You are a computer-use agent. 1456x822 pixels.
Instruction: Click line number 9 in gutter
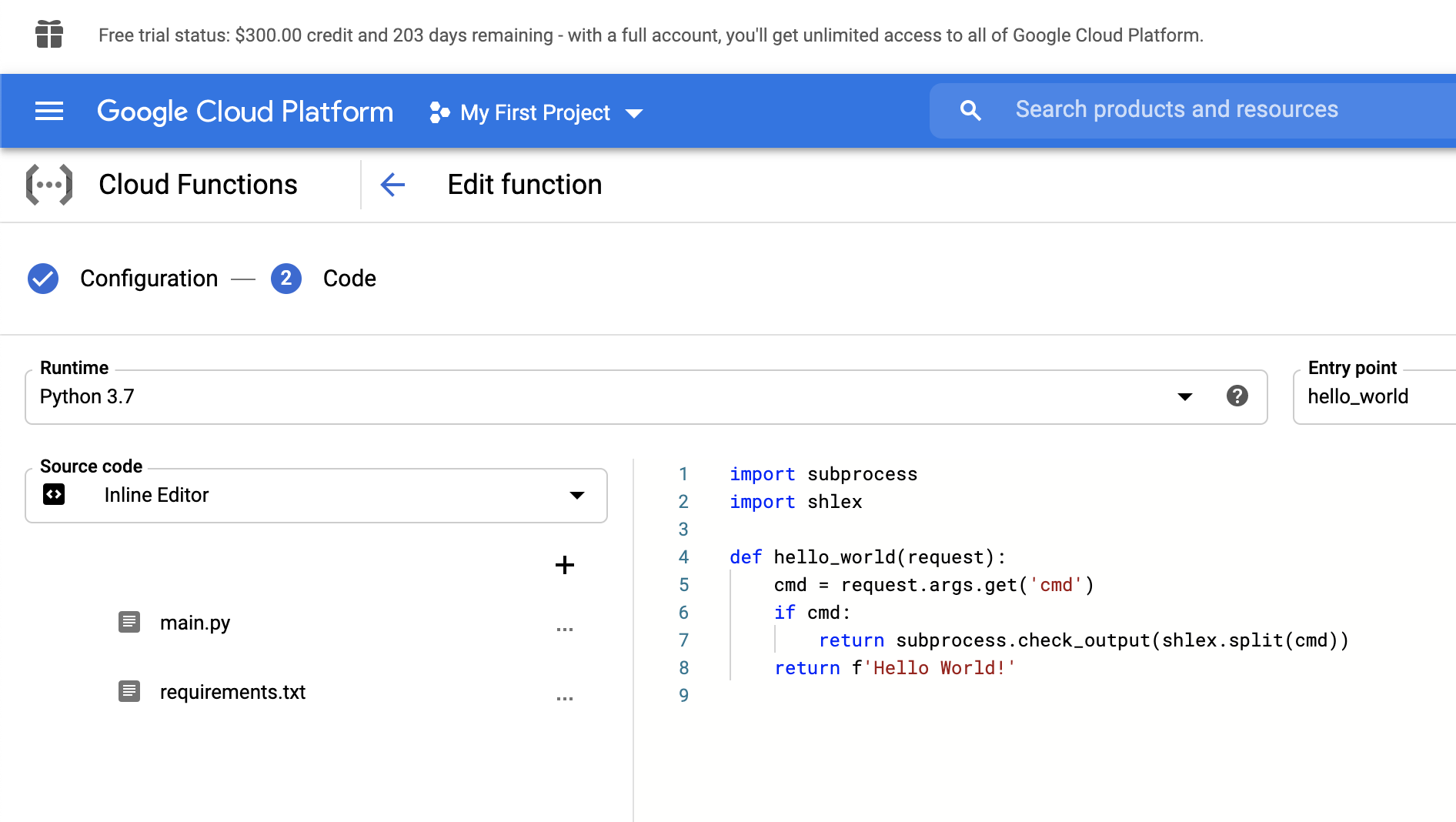(683, 696)
